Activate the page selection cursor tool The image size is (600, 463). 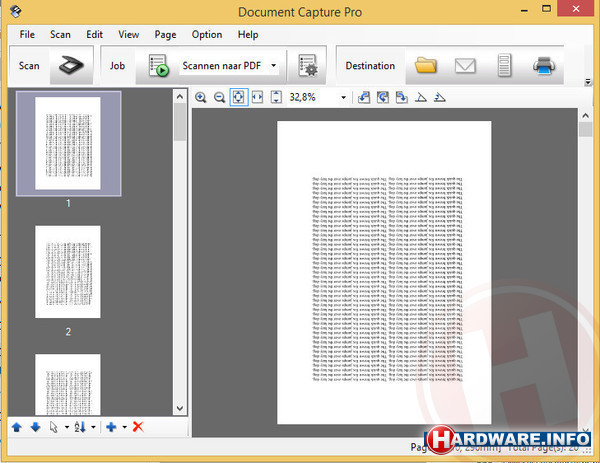pyautogui.click(x=54, y=427)
